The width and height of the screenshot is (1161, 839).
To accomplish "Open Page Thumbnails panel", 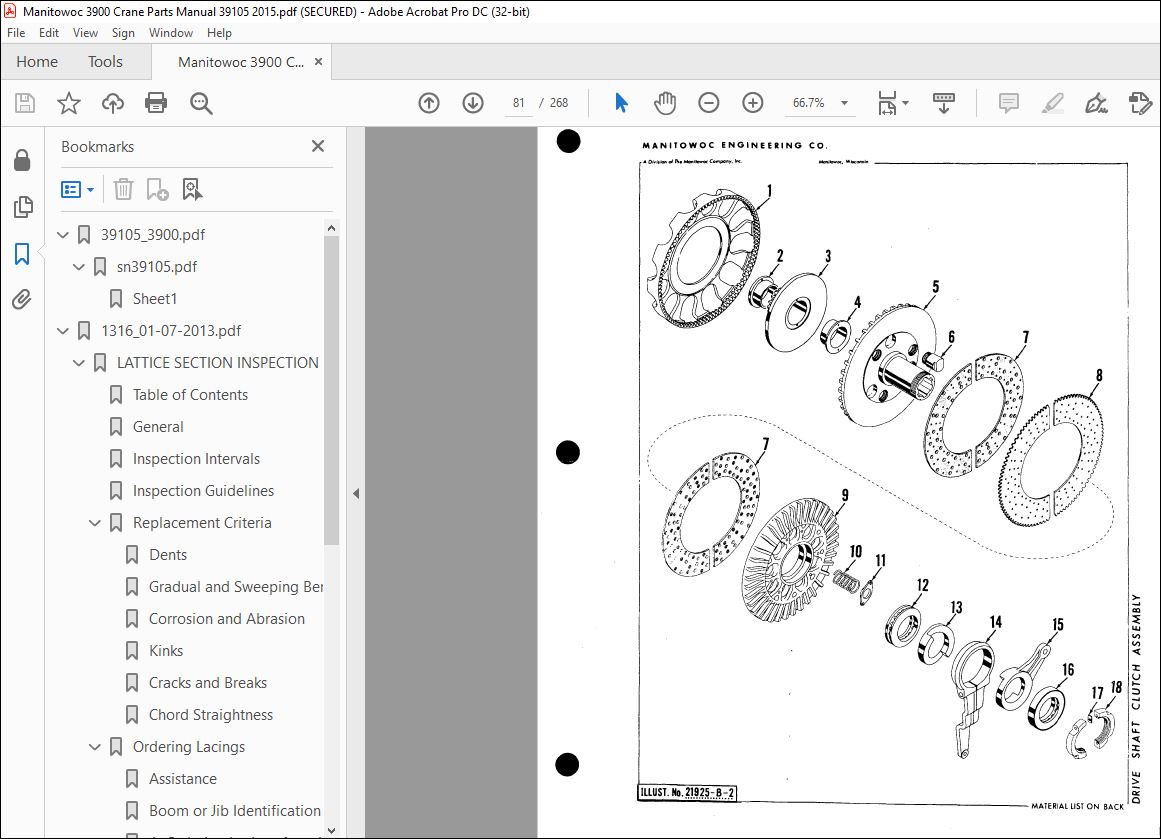I will [23, 207].
